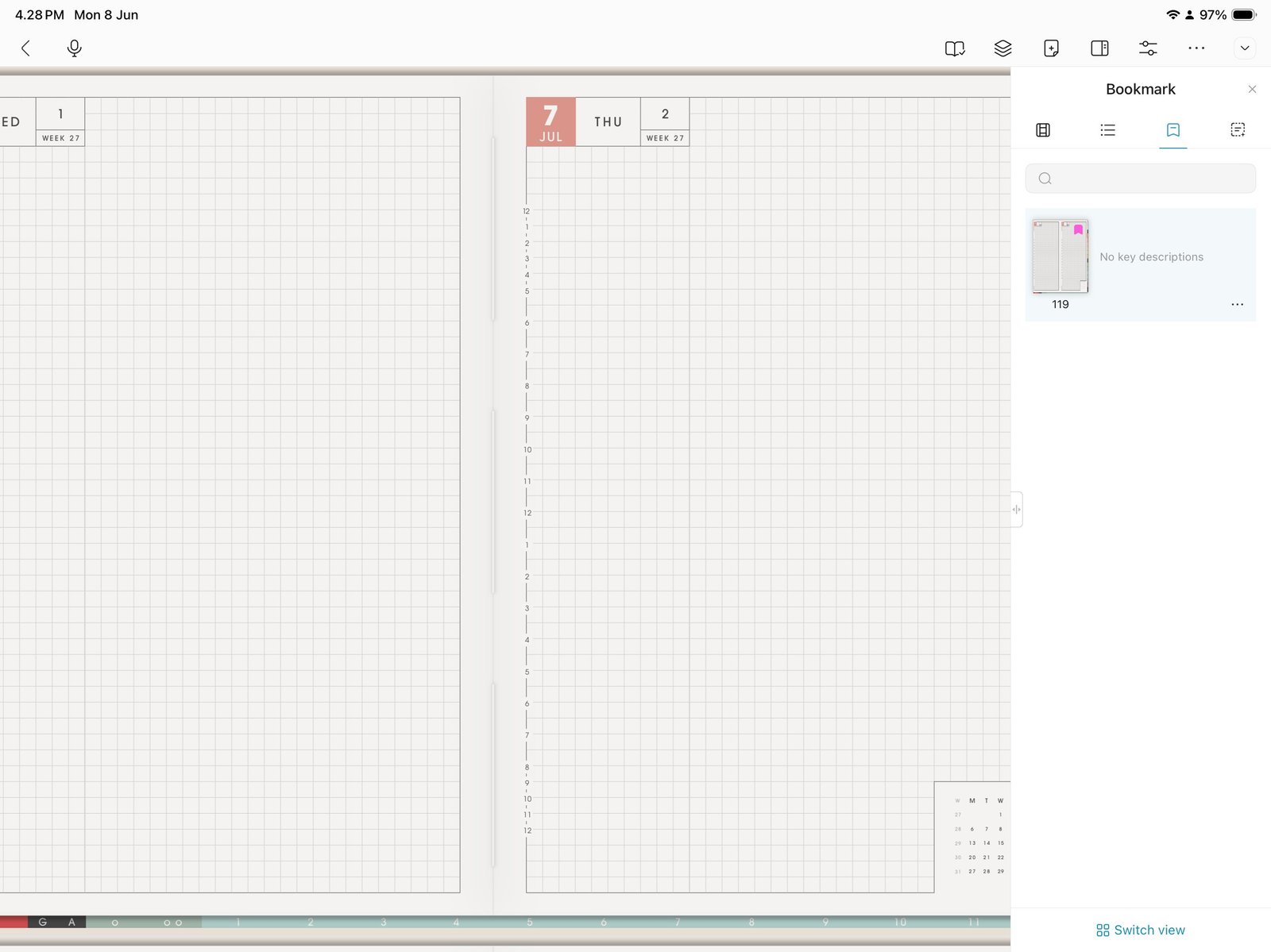1271x952 pixels.
Task: Click Switch view at panel bottom
Action: (1141, 930)
